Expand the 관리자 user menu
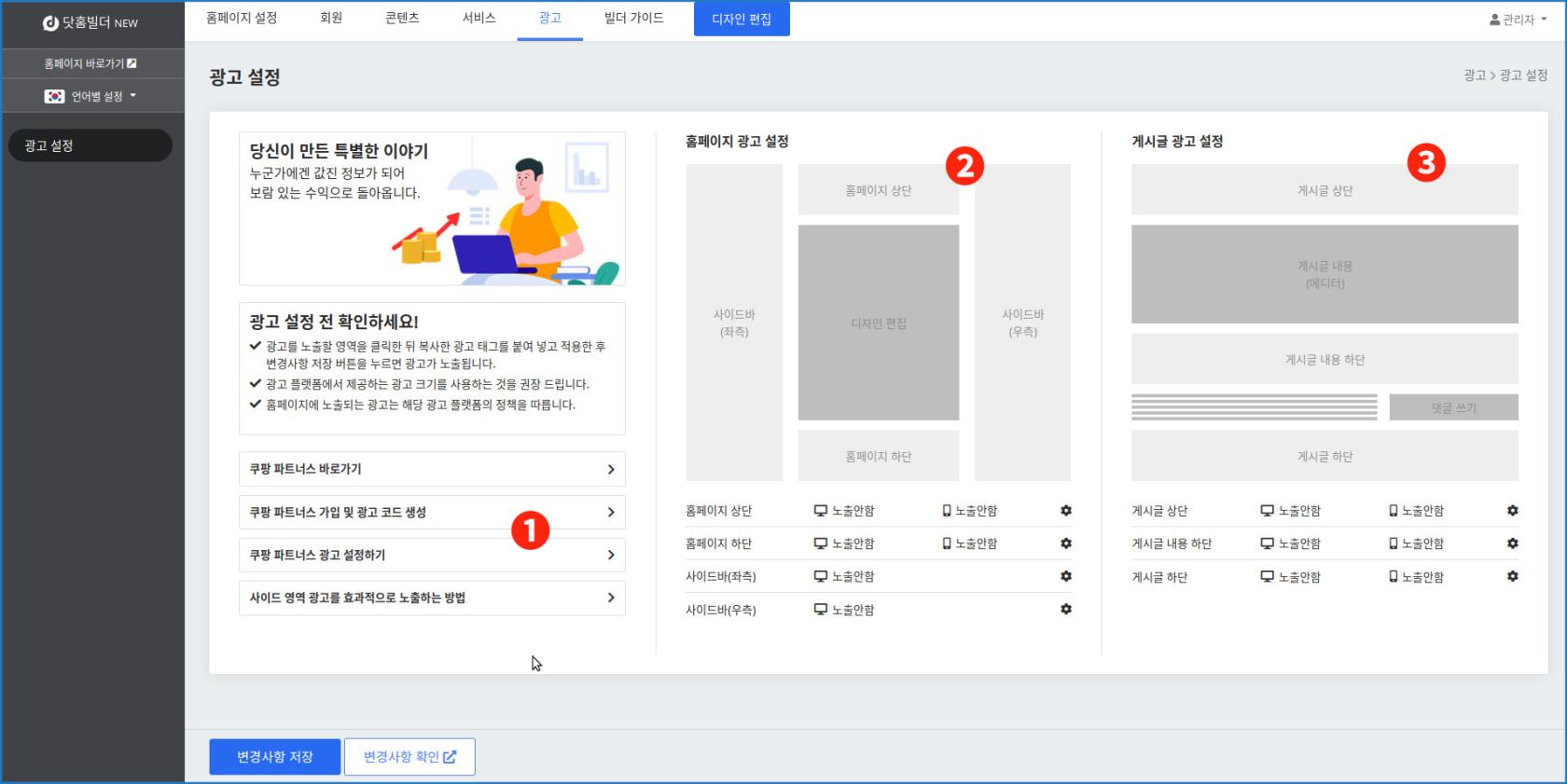Viewport: 1567px width, 784px height. pos(1518,20)
